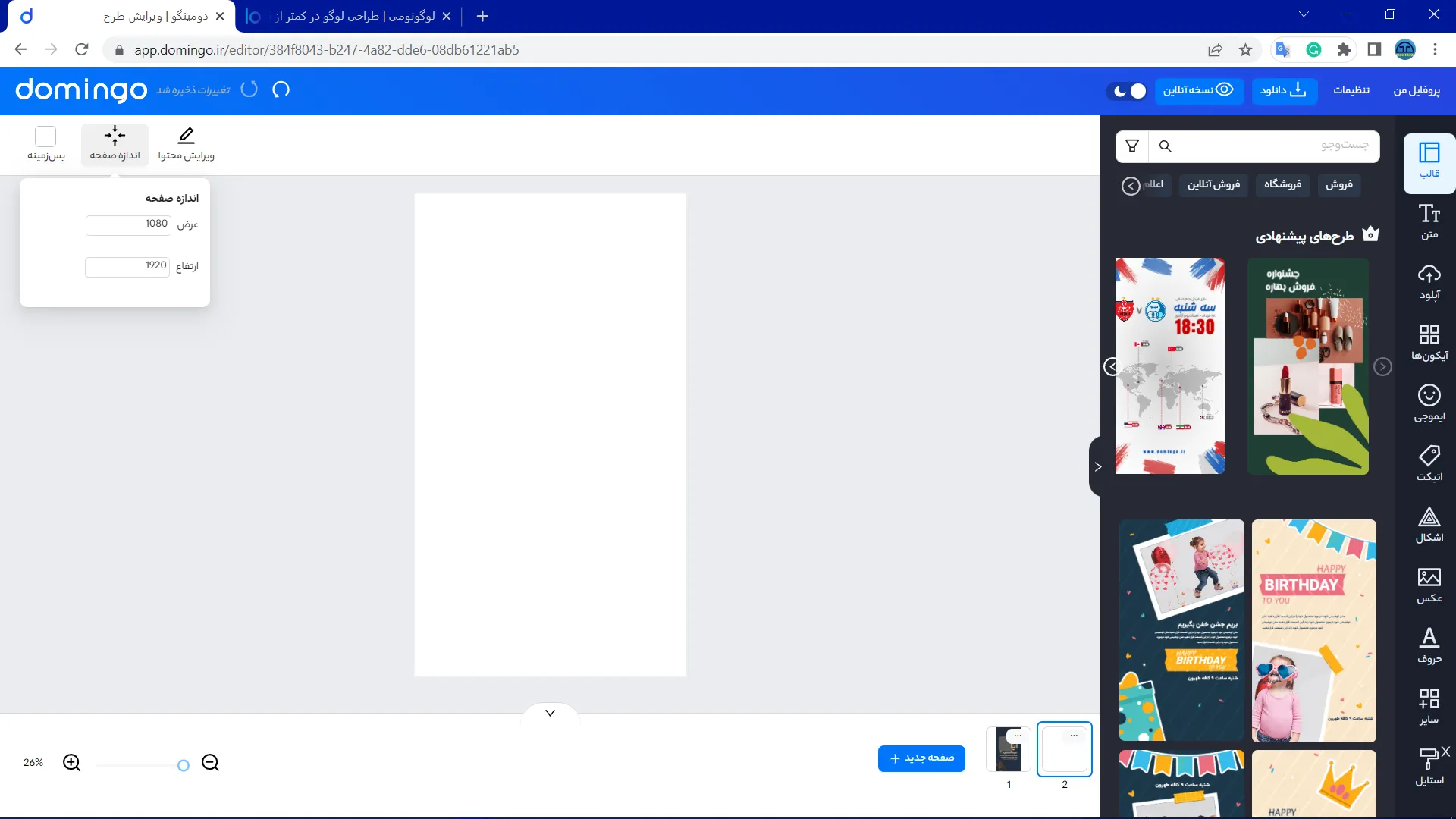Open پروفایل من profile menu
The height and width of the screenshot is (819, 1456).
[x=1417, y=90]
